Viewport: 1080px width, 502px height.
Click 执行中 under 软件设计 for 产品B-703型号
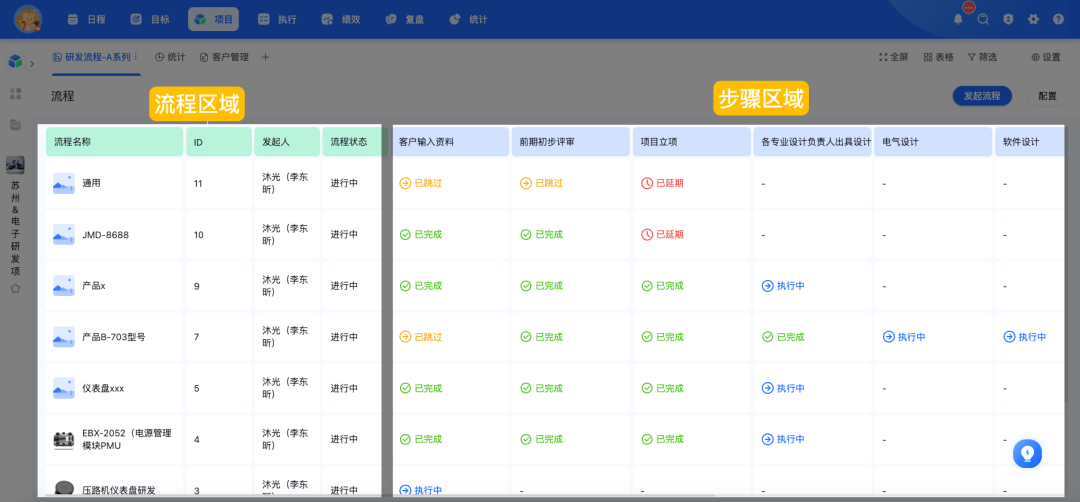click(x=1025, y=337)
